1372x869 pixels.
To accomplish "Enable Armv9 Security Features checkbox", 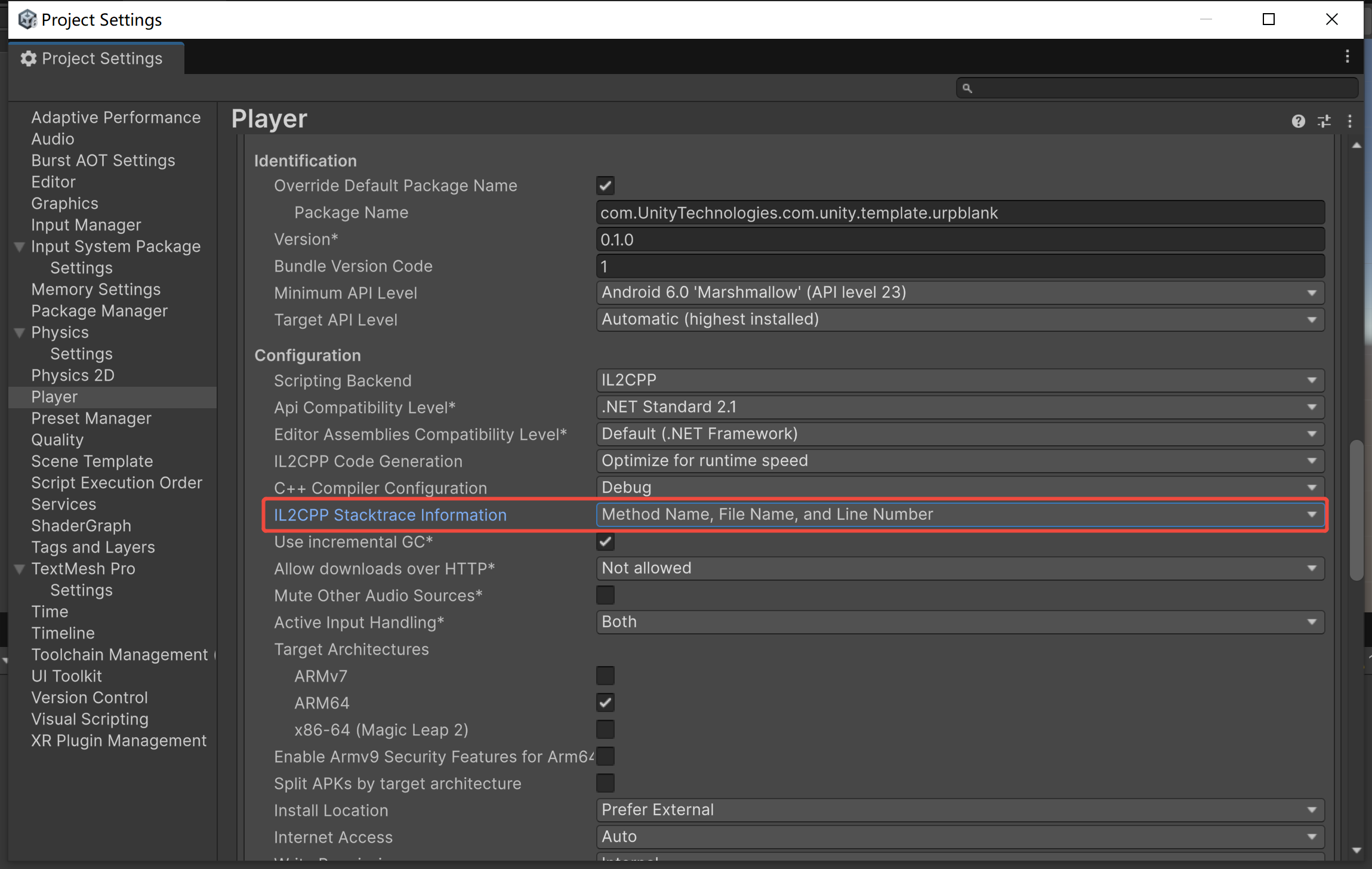I will [605, 756].
